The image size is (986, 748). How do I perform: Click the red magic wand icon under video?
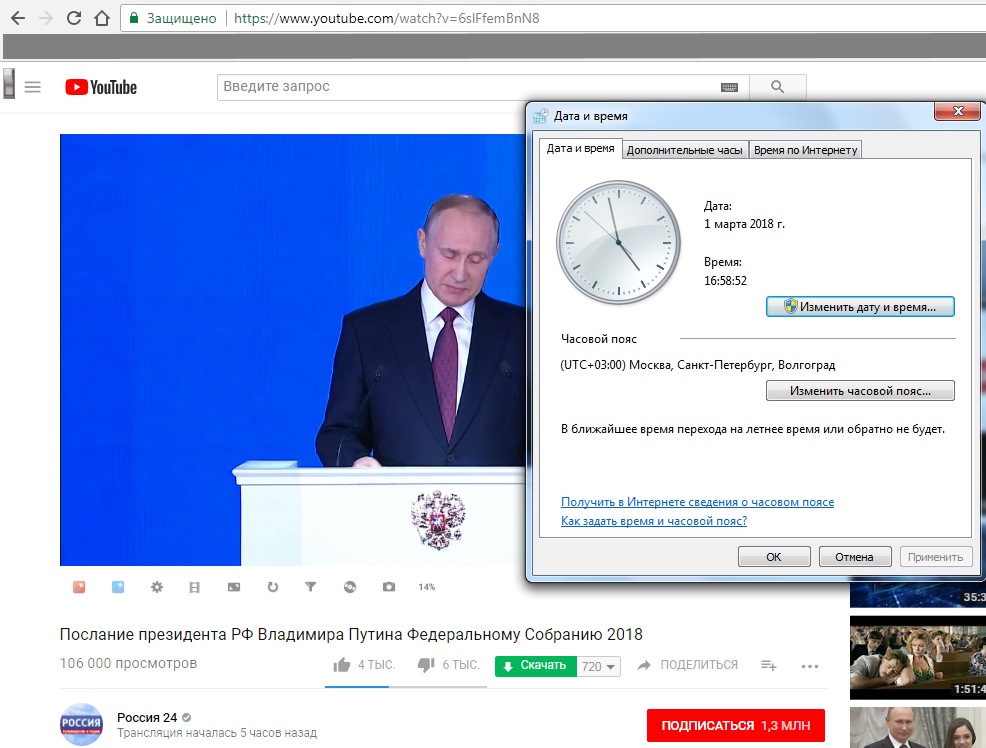click(79, 586)
